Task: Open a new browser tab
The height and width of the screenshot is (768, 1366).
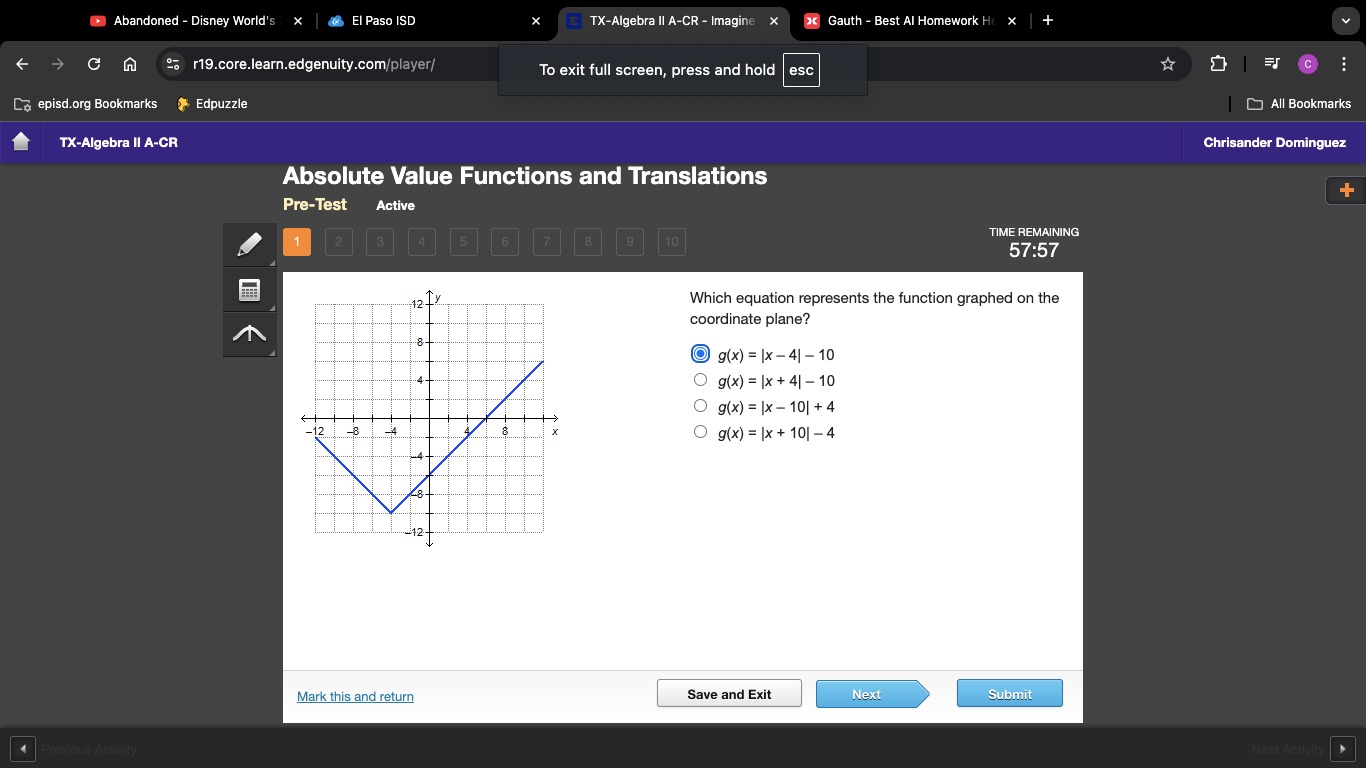Action: click(1048, 20)
